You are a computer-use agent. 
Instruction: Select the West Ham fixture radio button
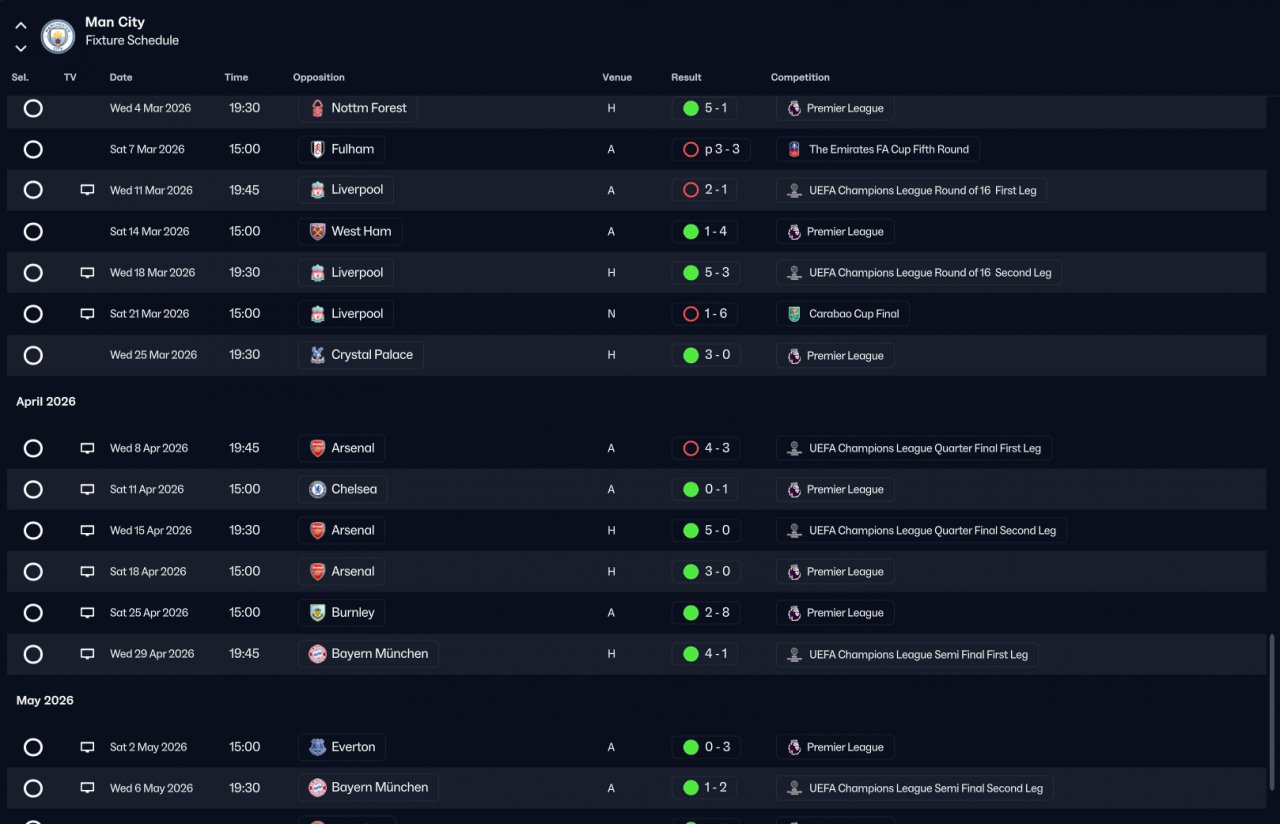point(33,232)
